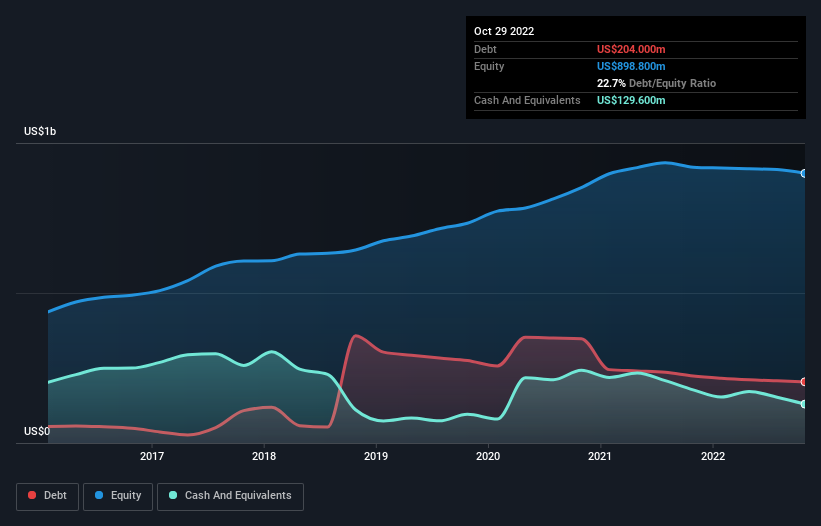The width and height of the screenshot is (821, 526).
Task: Click the US$1b y-axis label
Action: [40, 131]
